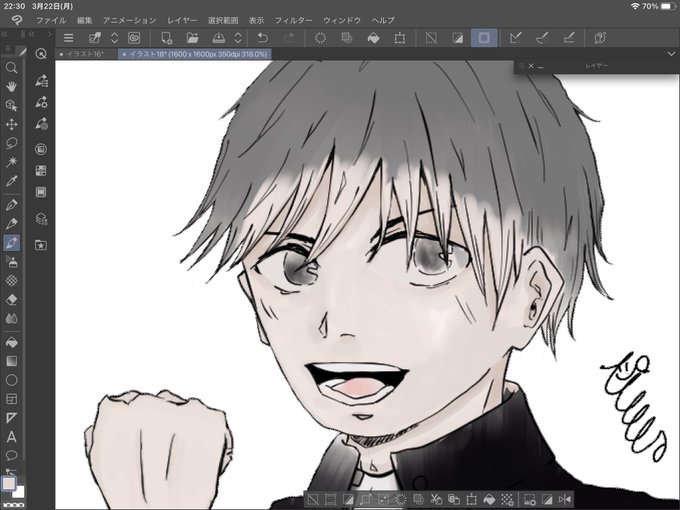Click Invert selection in selection launcher
This screenshot has height=510, width=680.
click(x=348, y=500)
